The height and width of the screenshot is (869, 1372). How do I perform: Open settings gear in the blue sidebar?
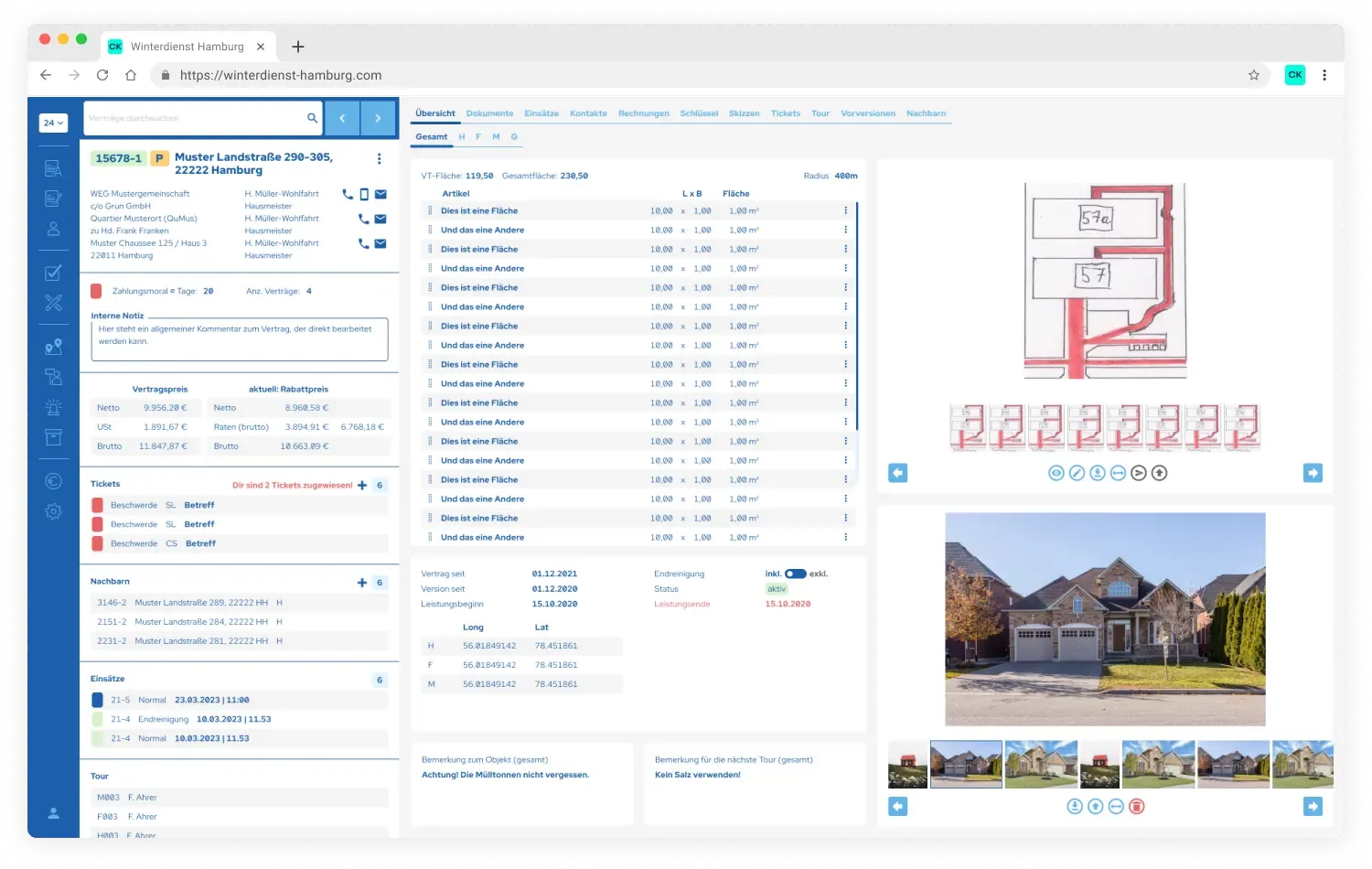54,512
